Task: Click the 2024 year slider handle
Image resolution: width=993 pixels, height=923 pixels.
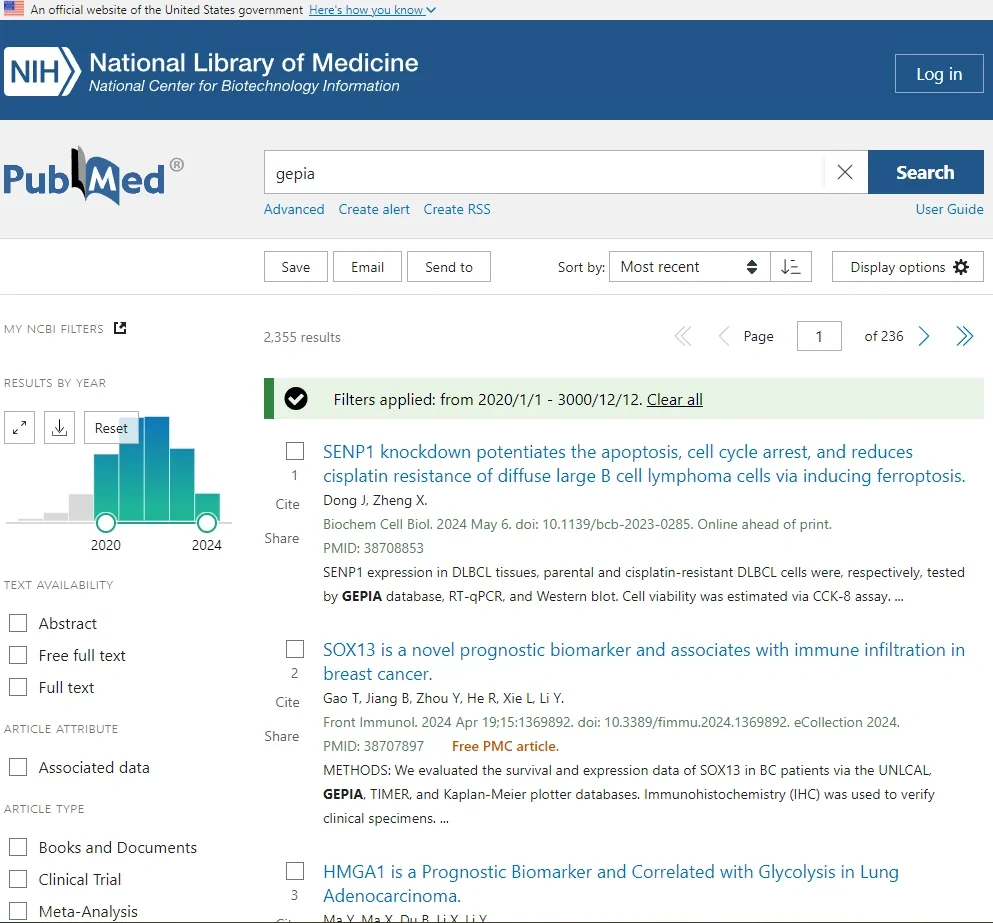Action: click(x=206, y=523)
